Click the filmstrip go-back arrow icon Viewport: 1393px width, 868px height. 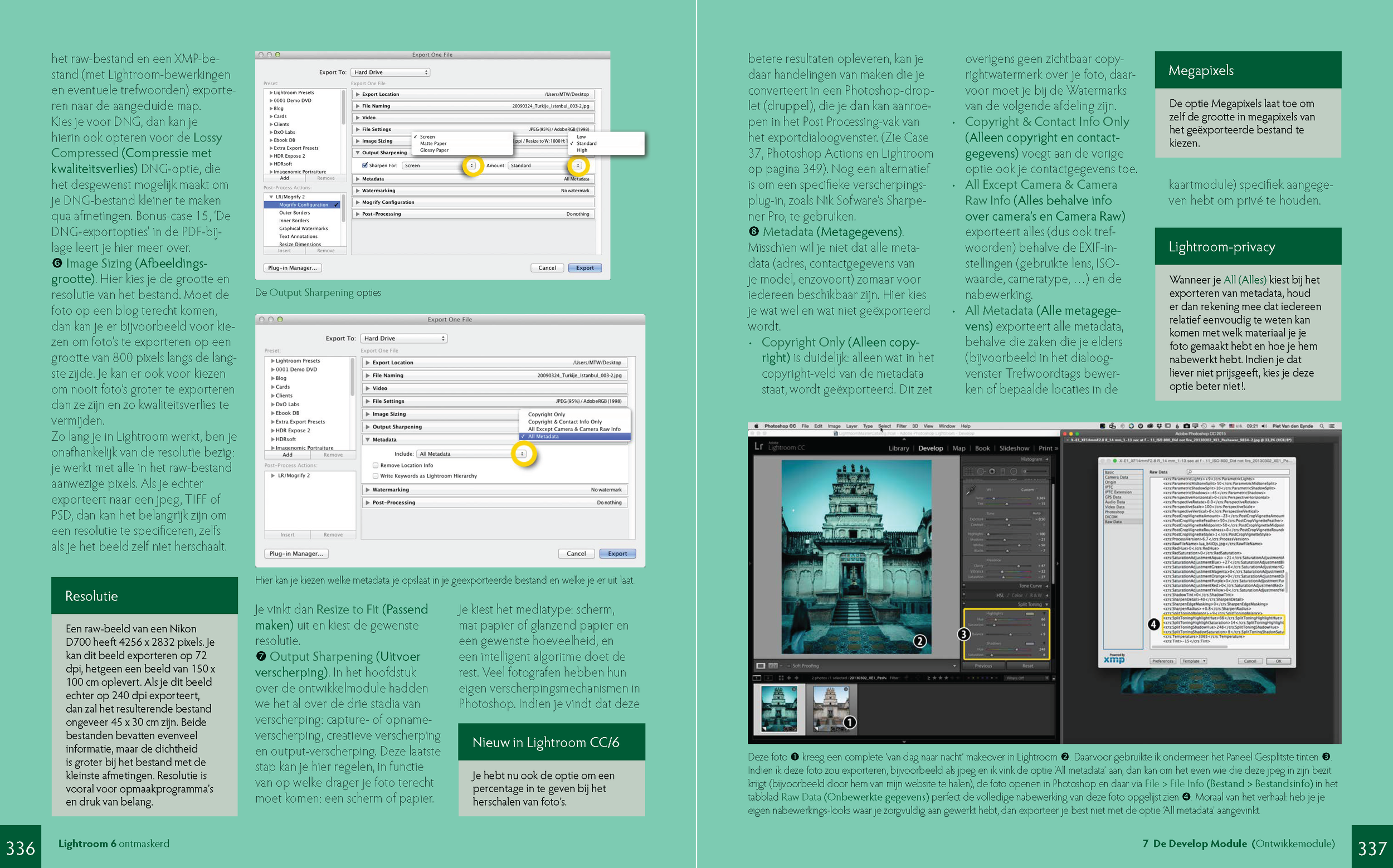[790, 679]
